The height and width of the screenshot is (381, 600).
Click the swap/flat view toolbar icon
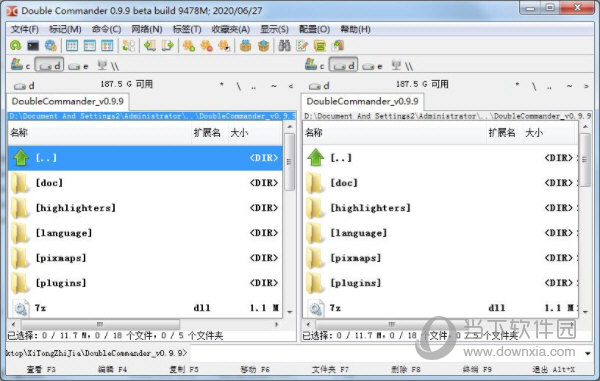coord(129,46)
